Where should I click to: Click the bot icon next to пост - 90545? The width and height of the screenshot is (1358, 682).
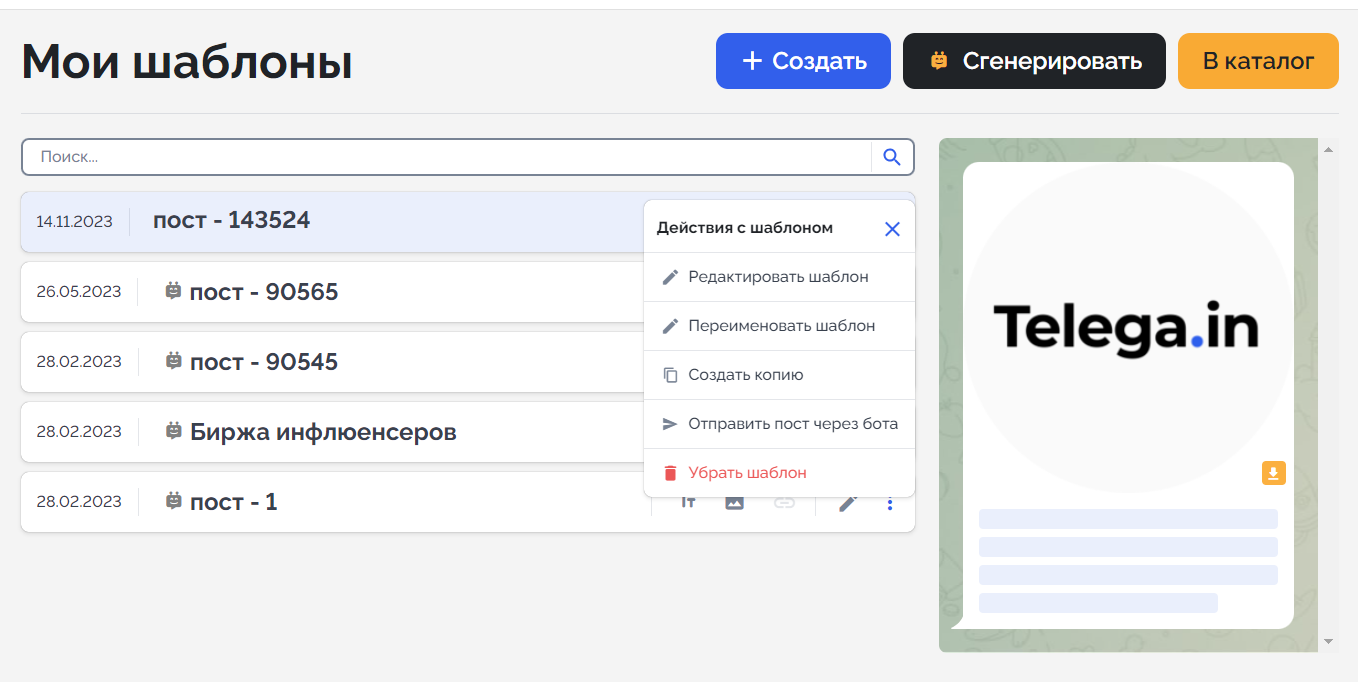tap(174, 361)
